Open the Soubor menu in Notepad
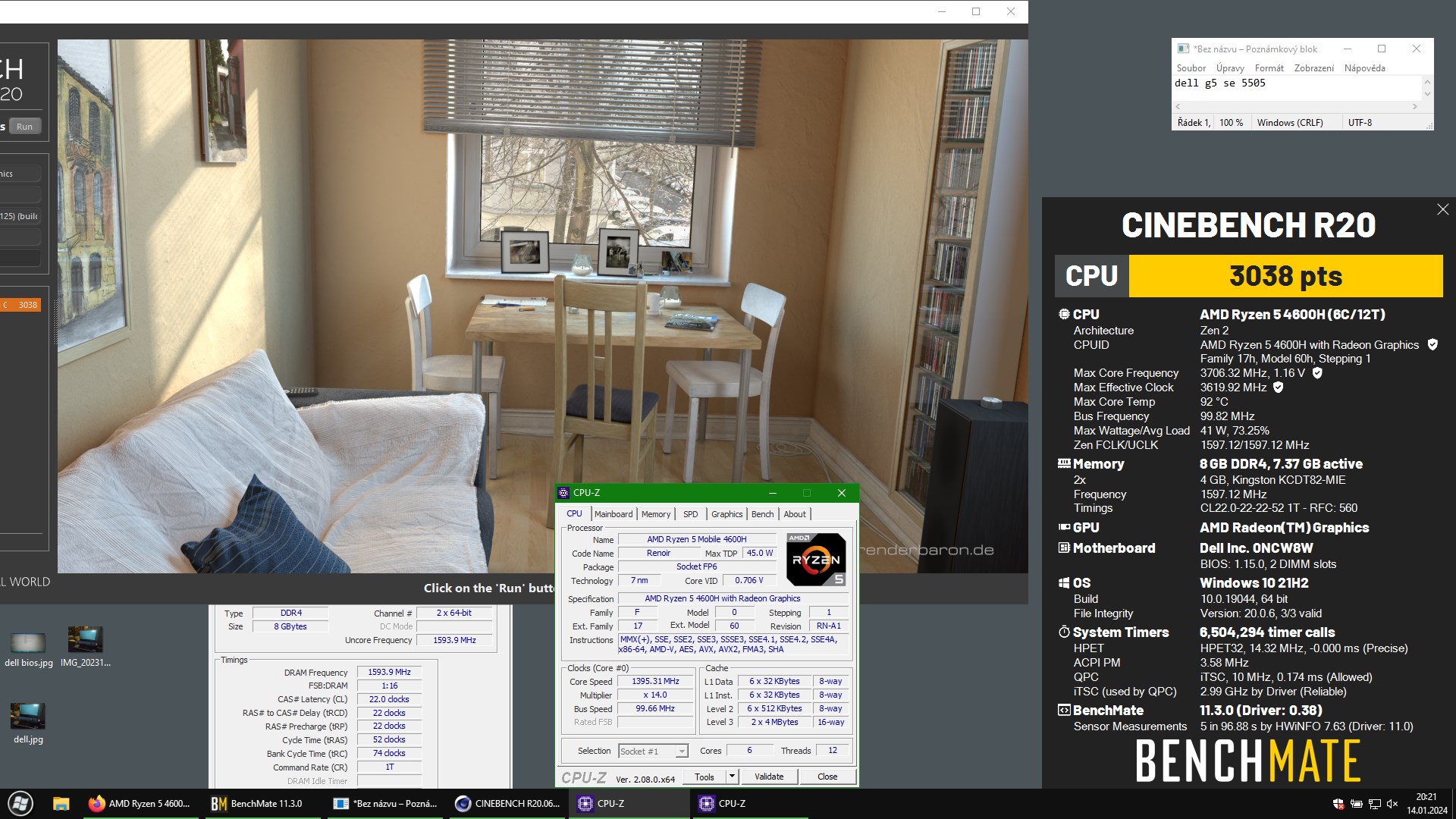1456x819 pixels. click(1191, 68)
